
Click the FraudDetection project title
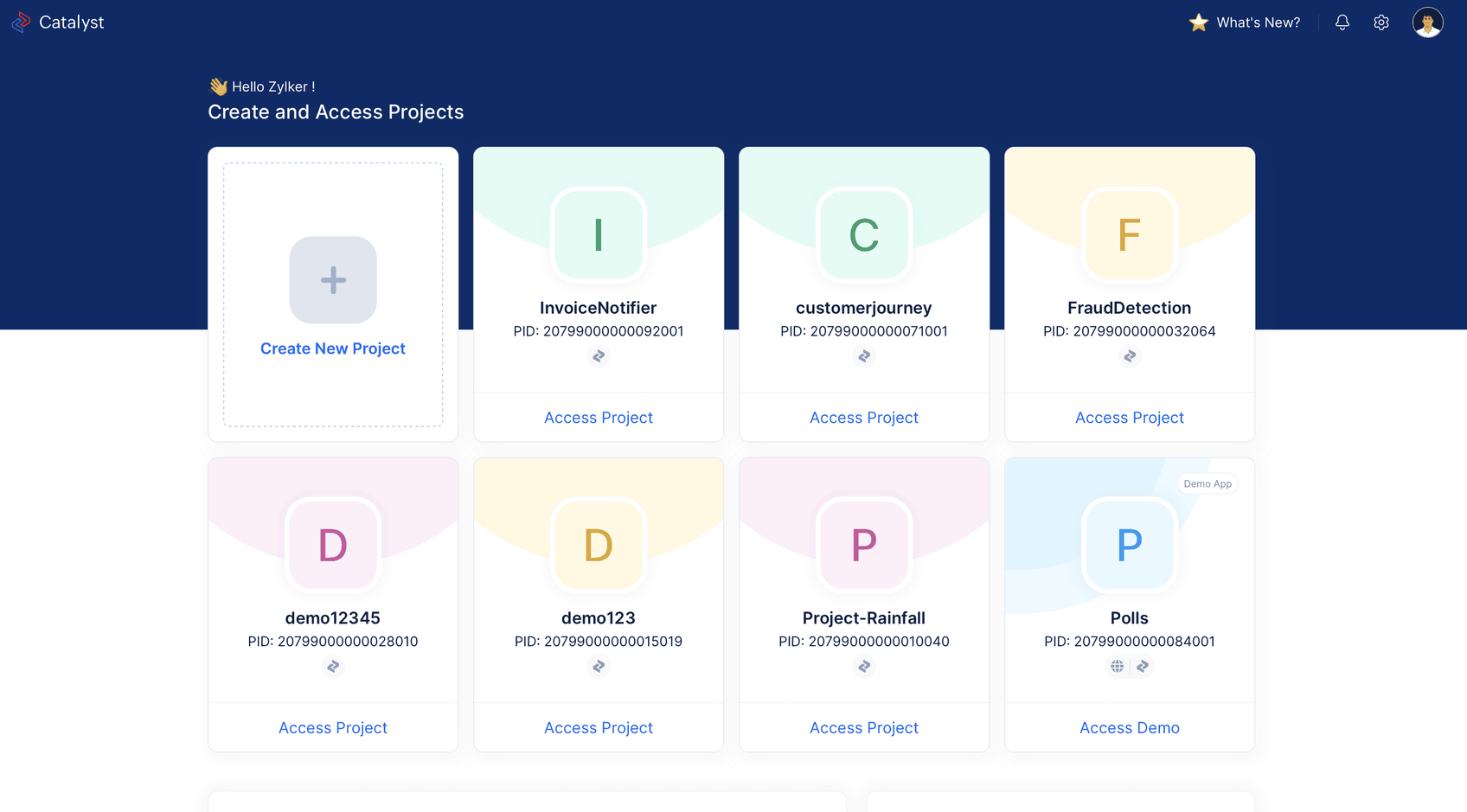[x=1130, y=308]
